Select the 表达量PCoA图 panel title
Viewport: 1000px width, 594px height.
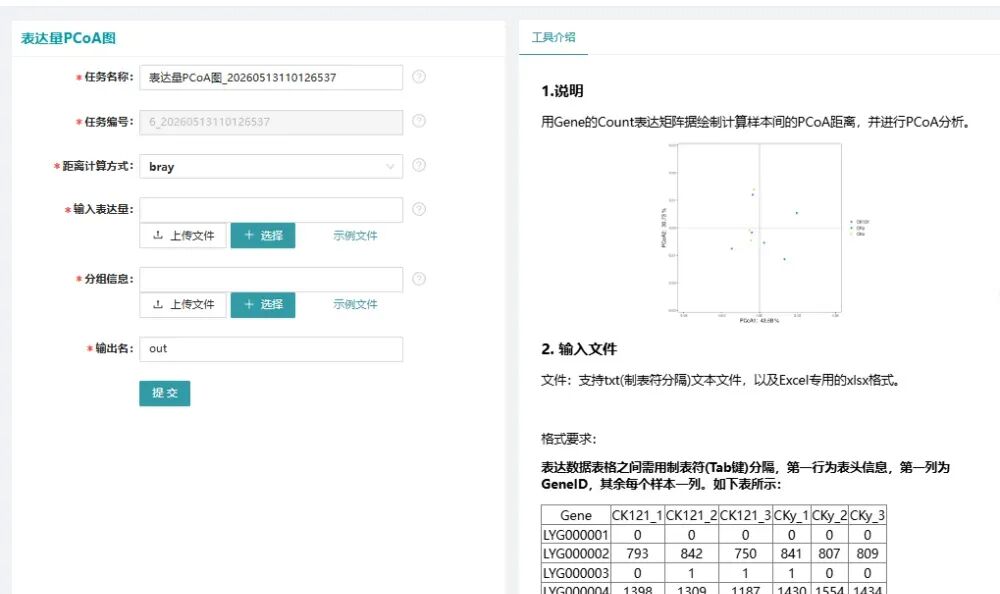pyautogui.click(x=68, y=38)
